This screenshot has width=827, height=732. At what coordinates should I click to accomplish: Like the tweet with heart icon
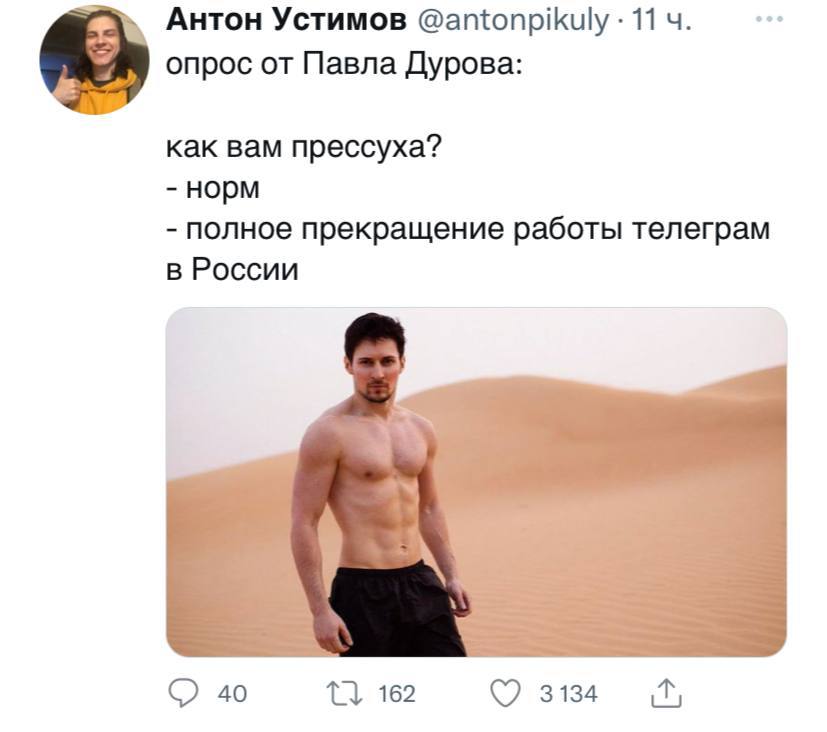tap(505, 693)
